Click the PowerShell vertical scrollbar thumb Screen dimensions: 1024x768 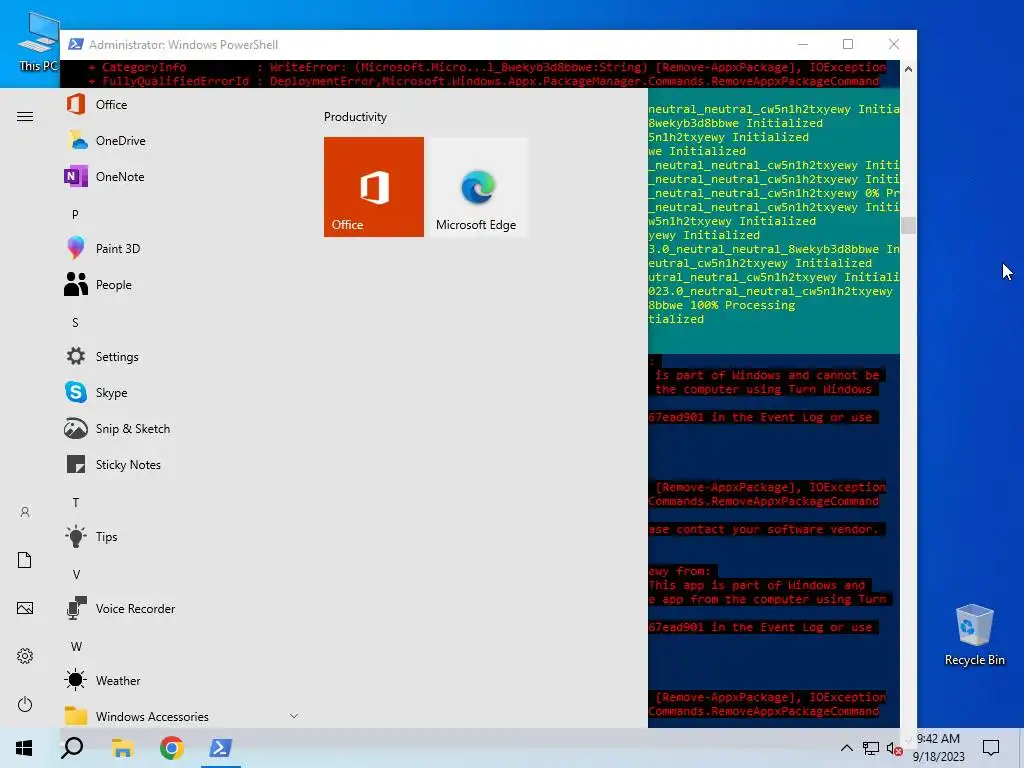click(908, 225)
